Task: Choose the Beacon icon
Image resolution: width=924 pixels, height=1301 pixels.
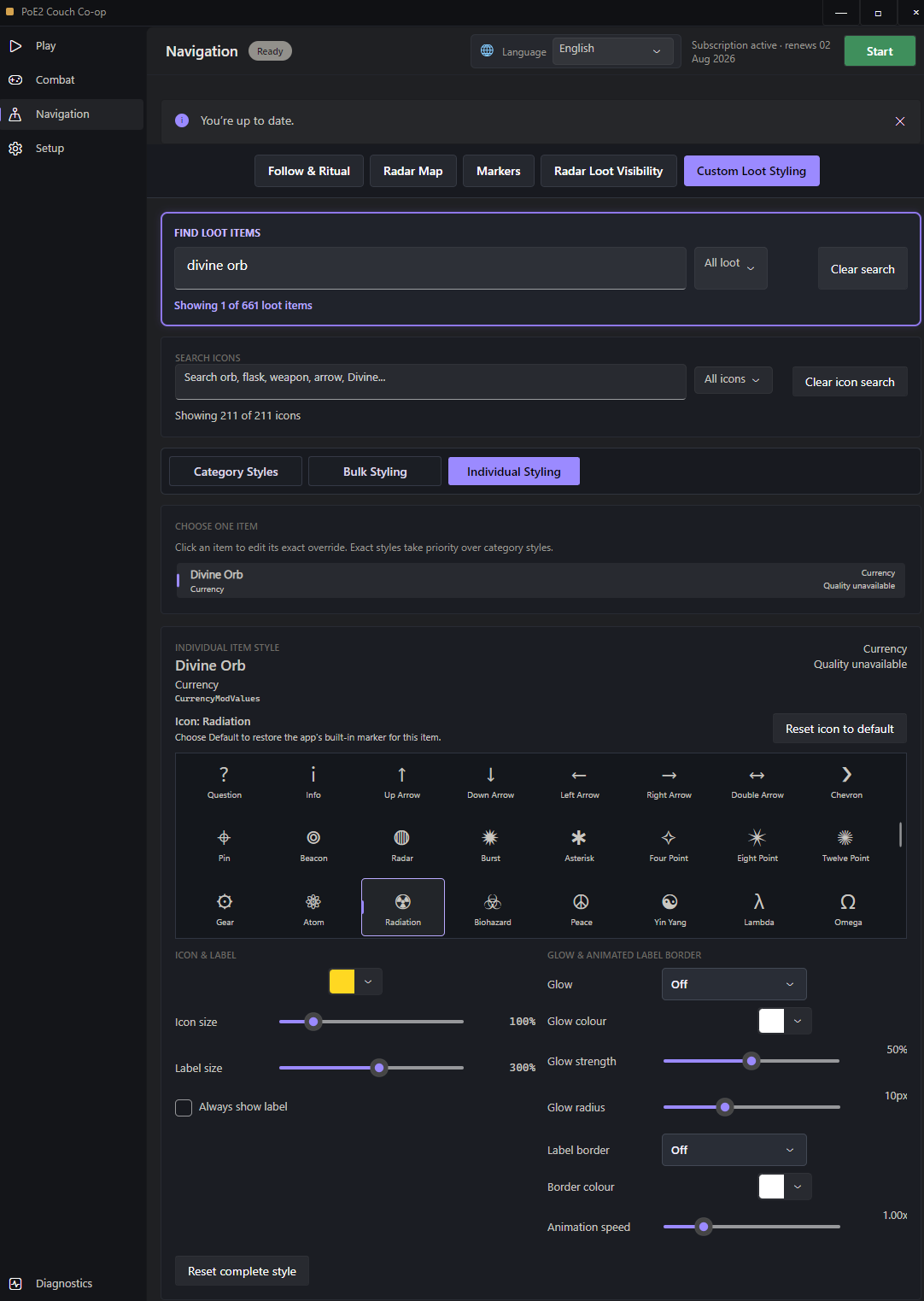Action: click(313, 844)
